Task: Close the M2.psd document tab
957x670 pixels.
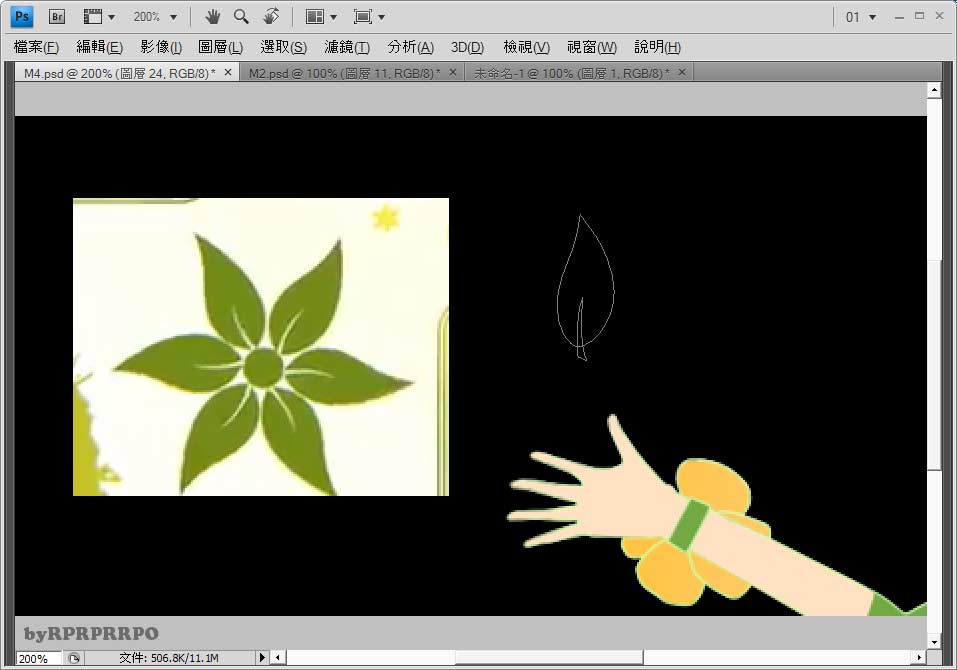Action: 452,72
